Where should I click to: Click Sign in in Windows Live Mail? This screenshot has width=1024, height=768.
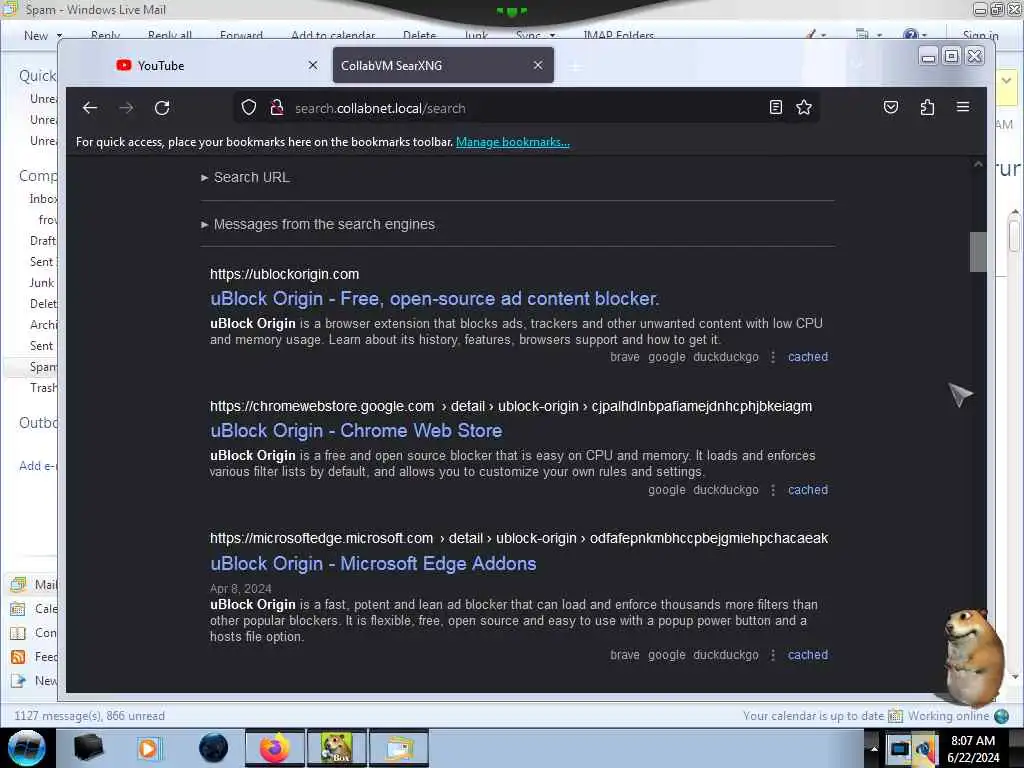click(980, 35)
